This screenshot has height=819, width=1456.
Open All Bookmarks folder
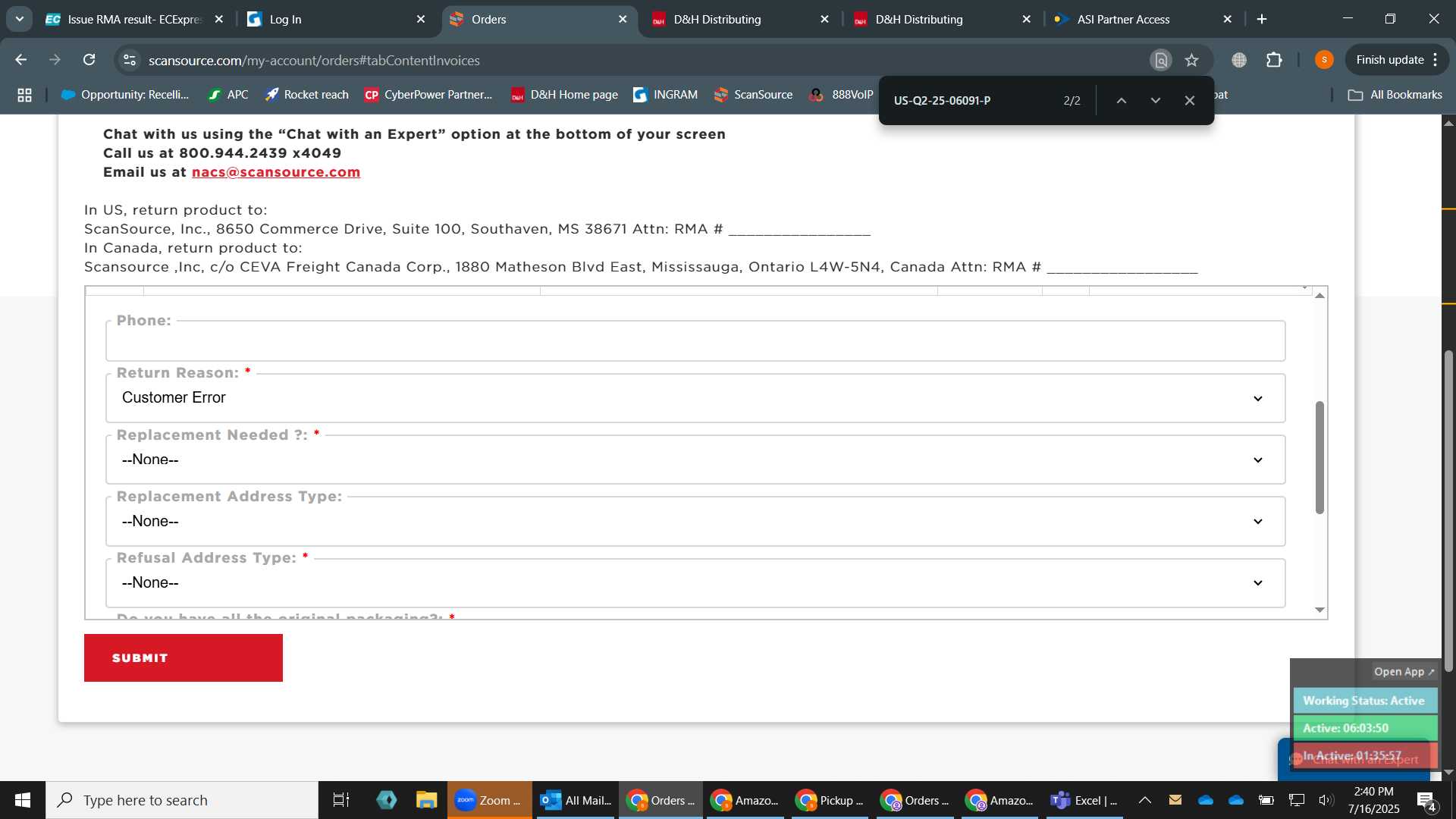click(1395, 95)
